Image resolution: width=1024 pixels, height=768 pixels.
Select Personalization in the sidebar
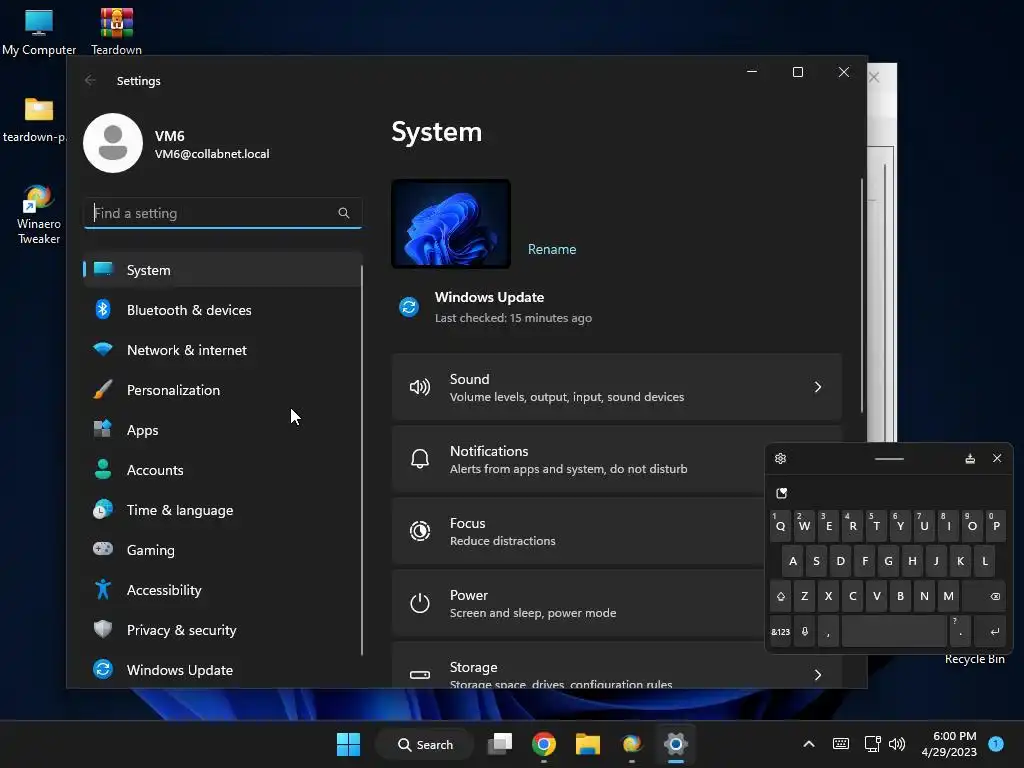point(222,390)
